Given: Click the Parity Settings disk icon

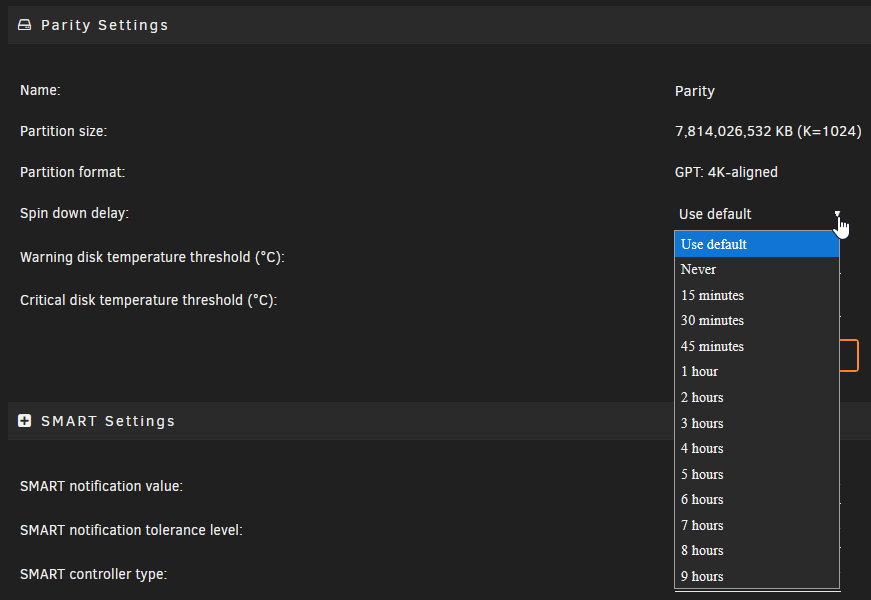Looking at the screenshot, I should 24,25.
